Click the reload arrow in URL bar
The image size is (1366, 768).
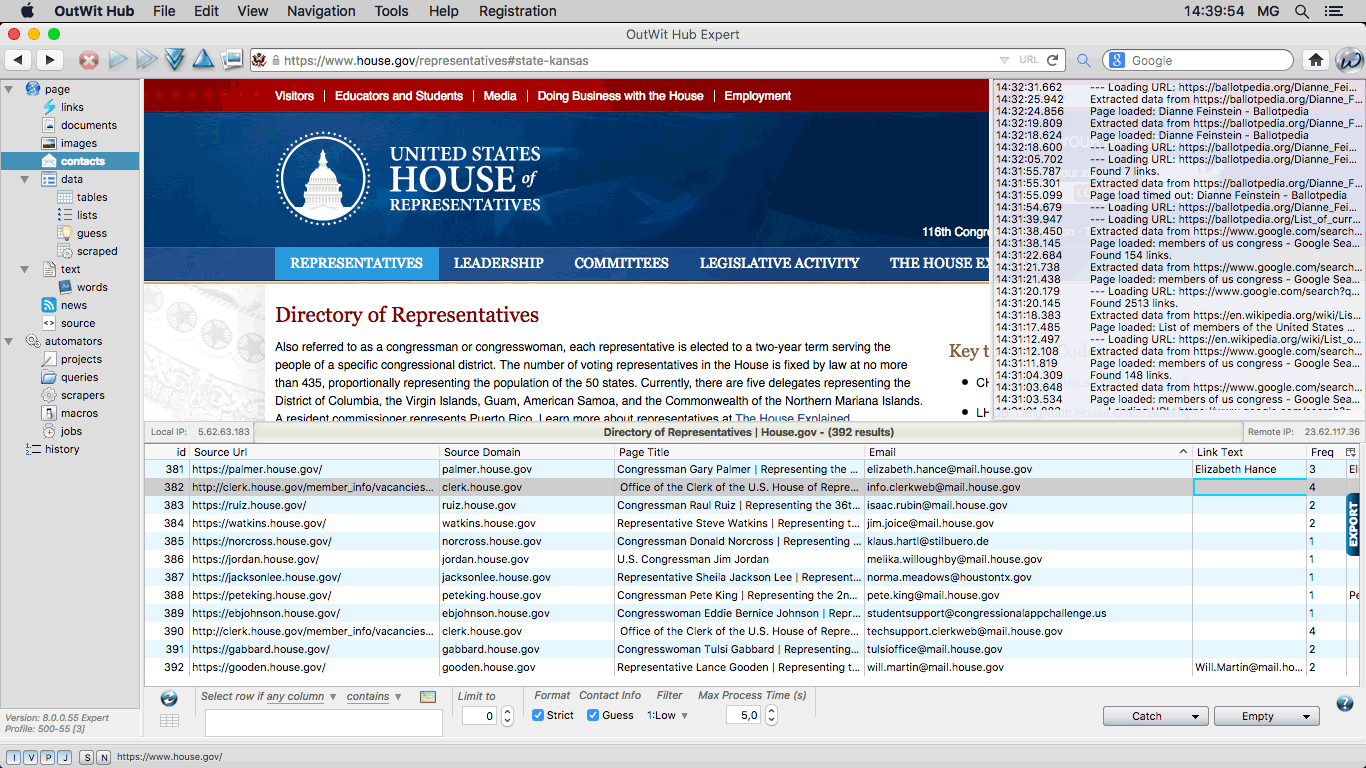(1054, 60)
